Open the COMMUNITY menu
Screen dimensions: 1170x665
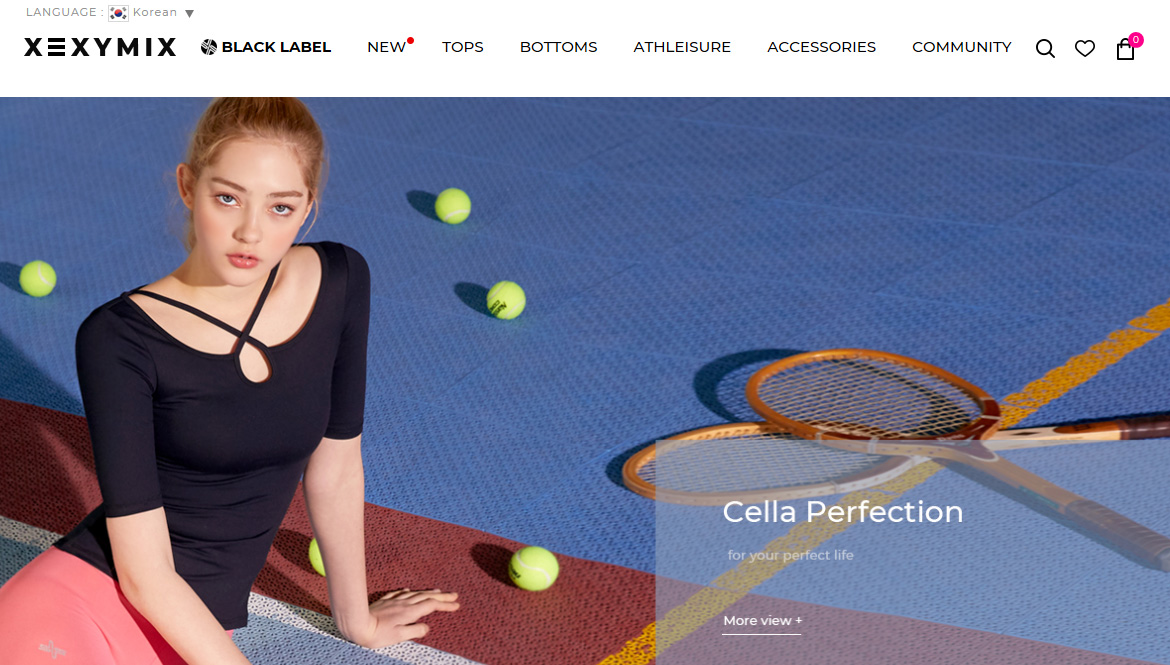[x=962, y=47]
